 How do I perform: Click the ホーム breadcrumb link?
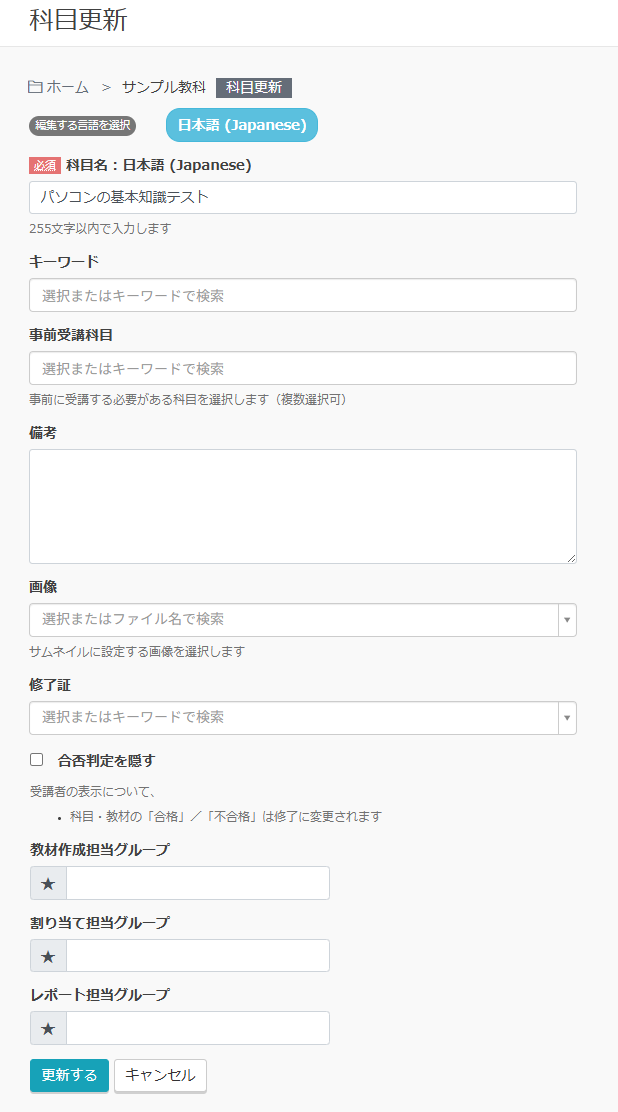point(67,87)
